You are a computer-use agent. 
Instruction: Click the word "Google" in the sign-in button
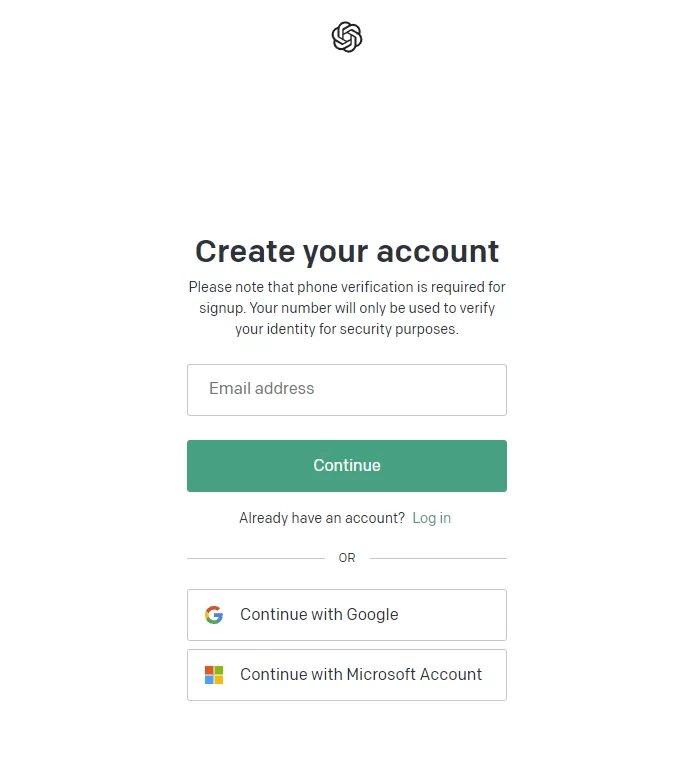point(372,615)
